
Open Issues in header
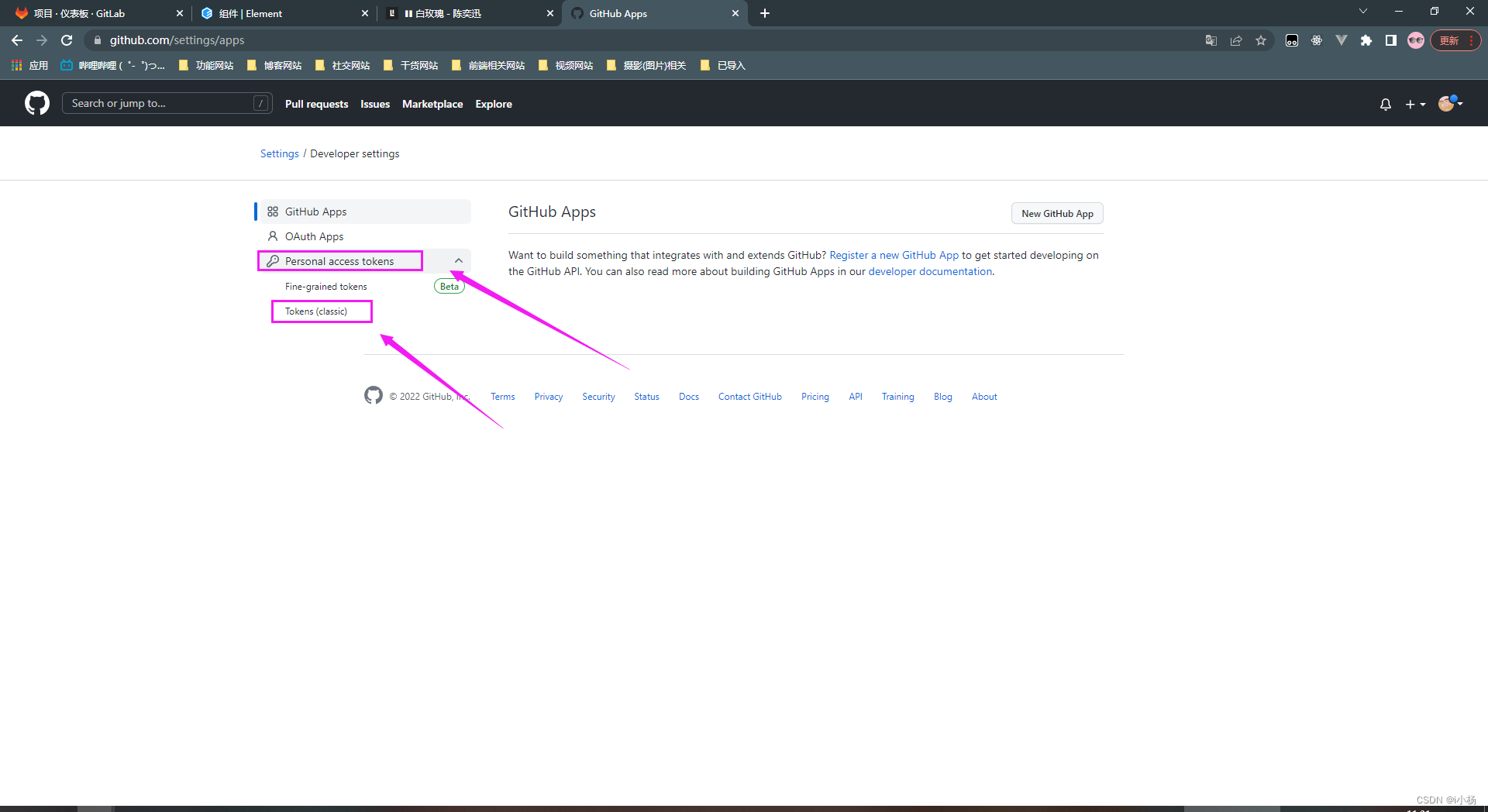[x=375, y=104]
